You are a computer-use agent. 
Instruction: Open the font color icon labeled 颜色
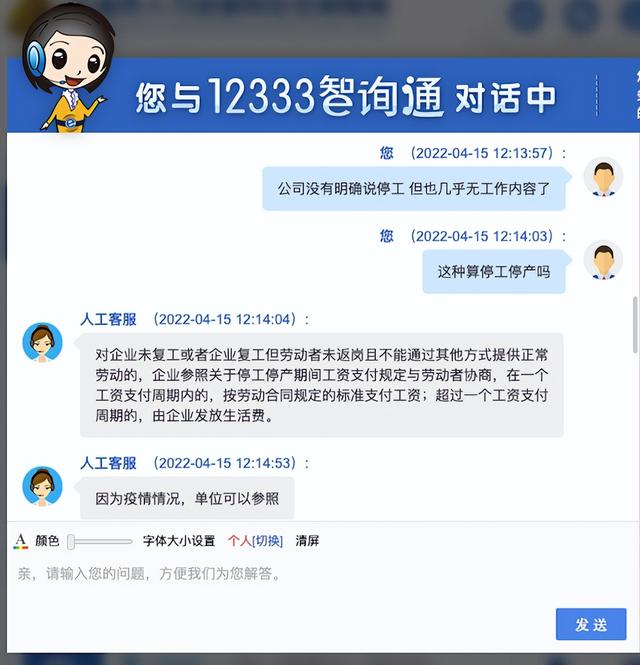(21, 541)
